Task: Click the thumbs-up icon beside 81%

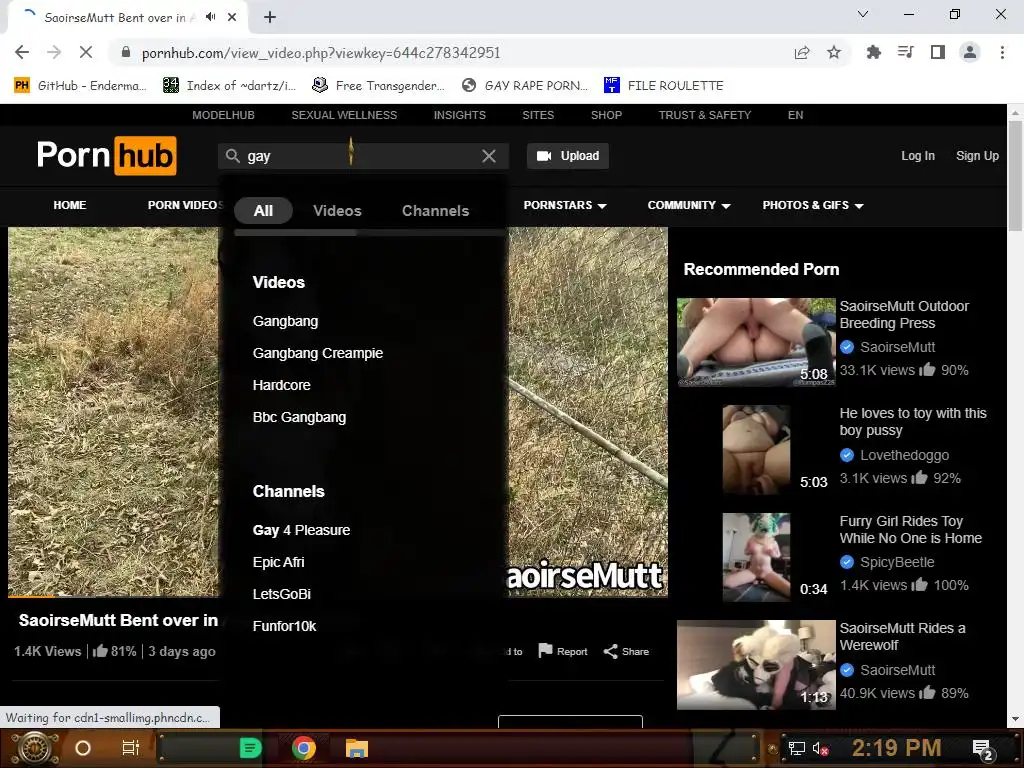Action: coord(100,650)
